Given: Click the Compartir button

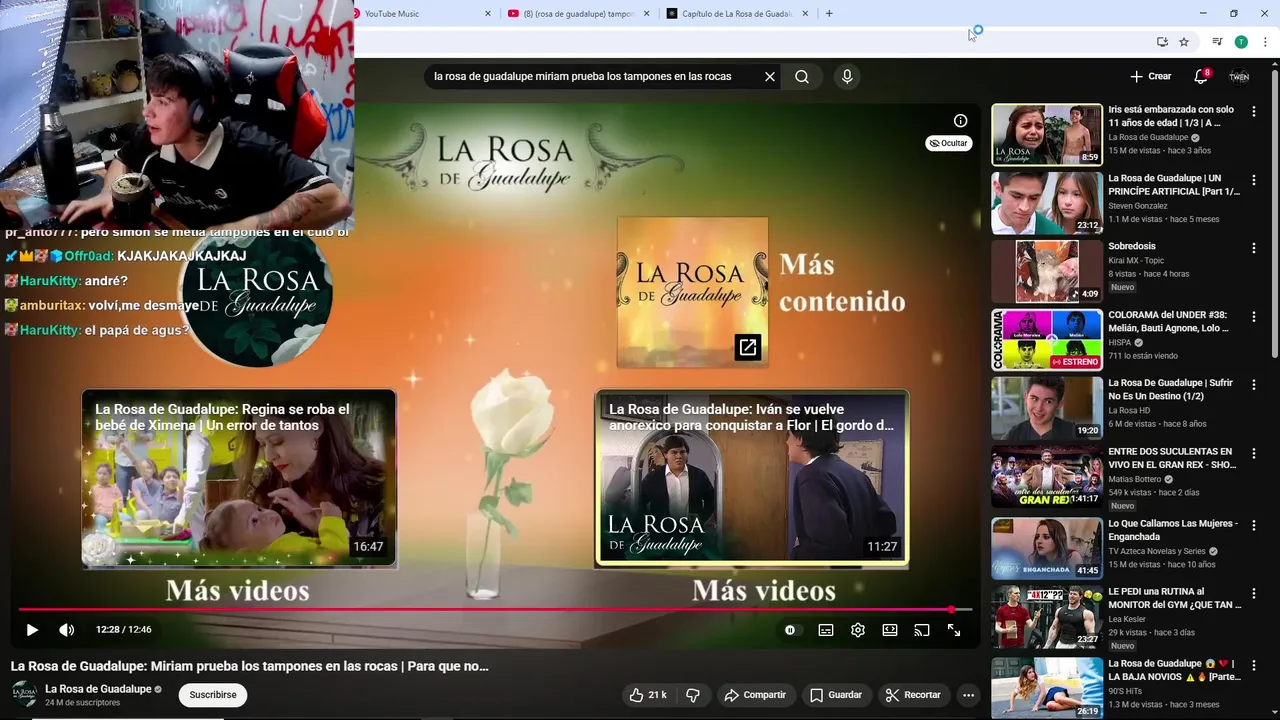Looking at the screenshot, I should tap(755, 695).
